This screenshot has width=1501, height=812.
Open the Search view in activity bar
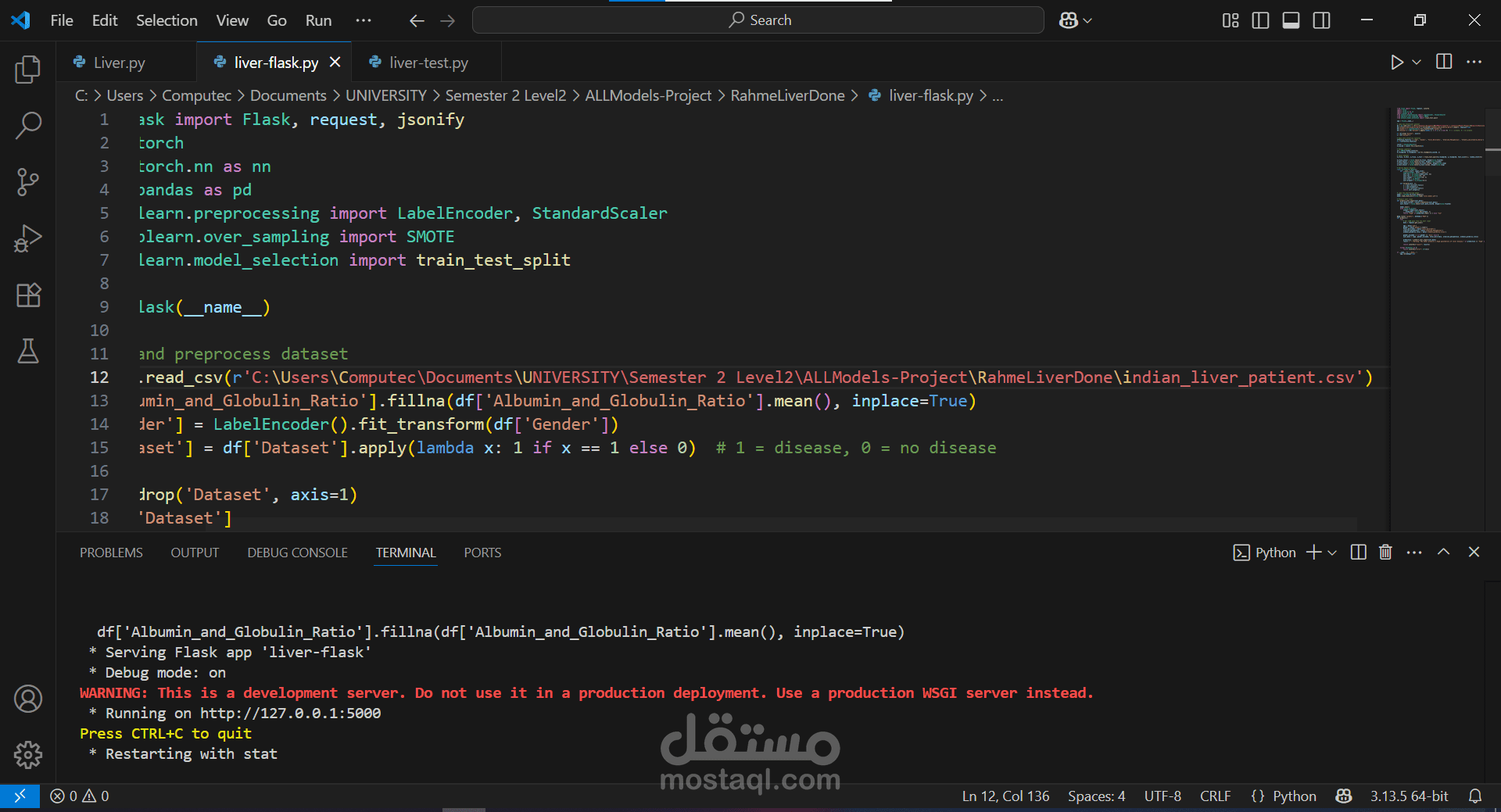tap(28, 125)
